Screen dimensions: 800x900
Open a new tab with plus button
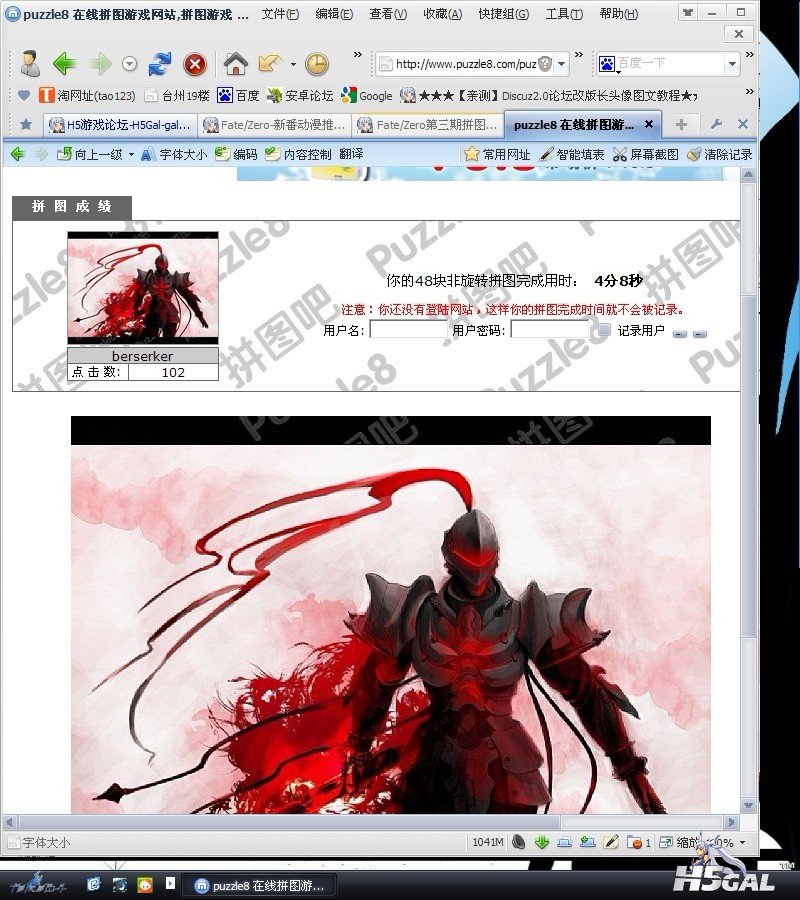coord(681,125)
